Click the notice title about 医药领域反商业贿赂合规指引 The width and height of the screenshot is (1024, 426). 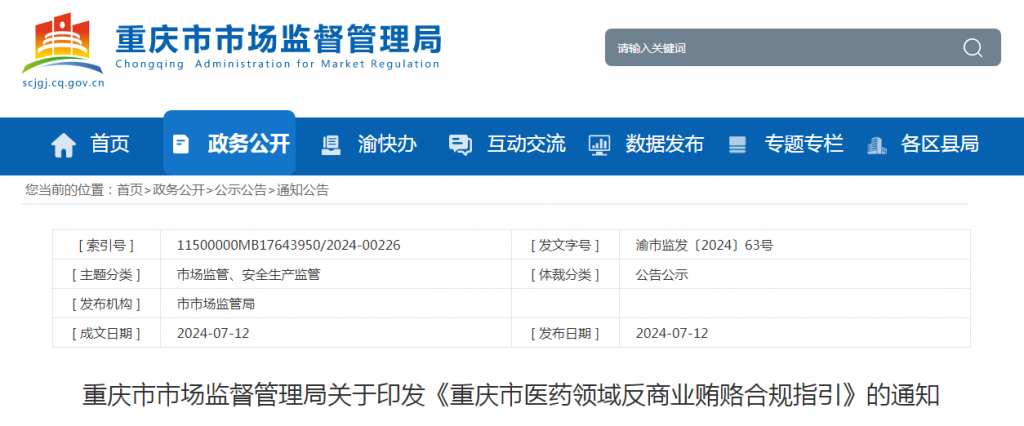511,396
